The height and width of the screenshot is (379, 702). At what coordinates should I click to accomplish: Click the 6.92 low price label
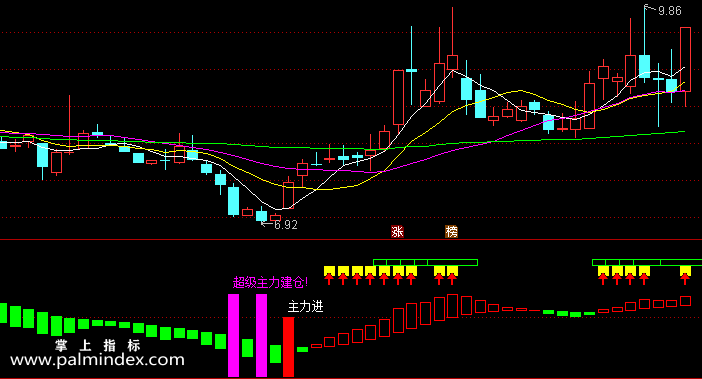(285, 225)
